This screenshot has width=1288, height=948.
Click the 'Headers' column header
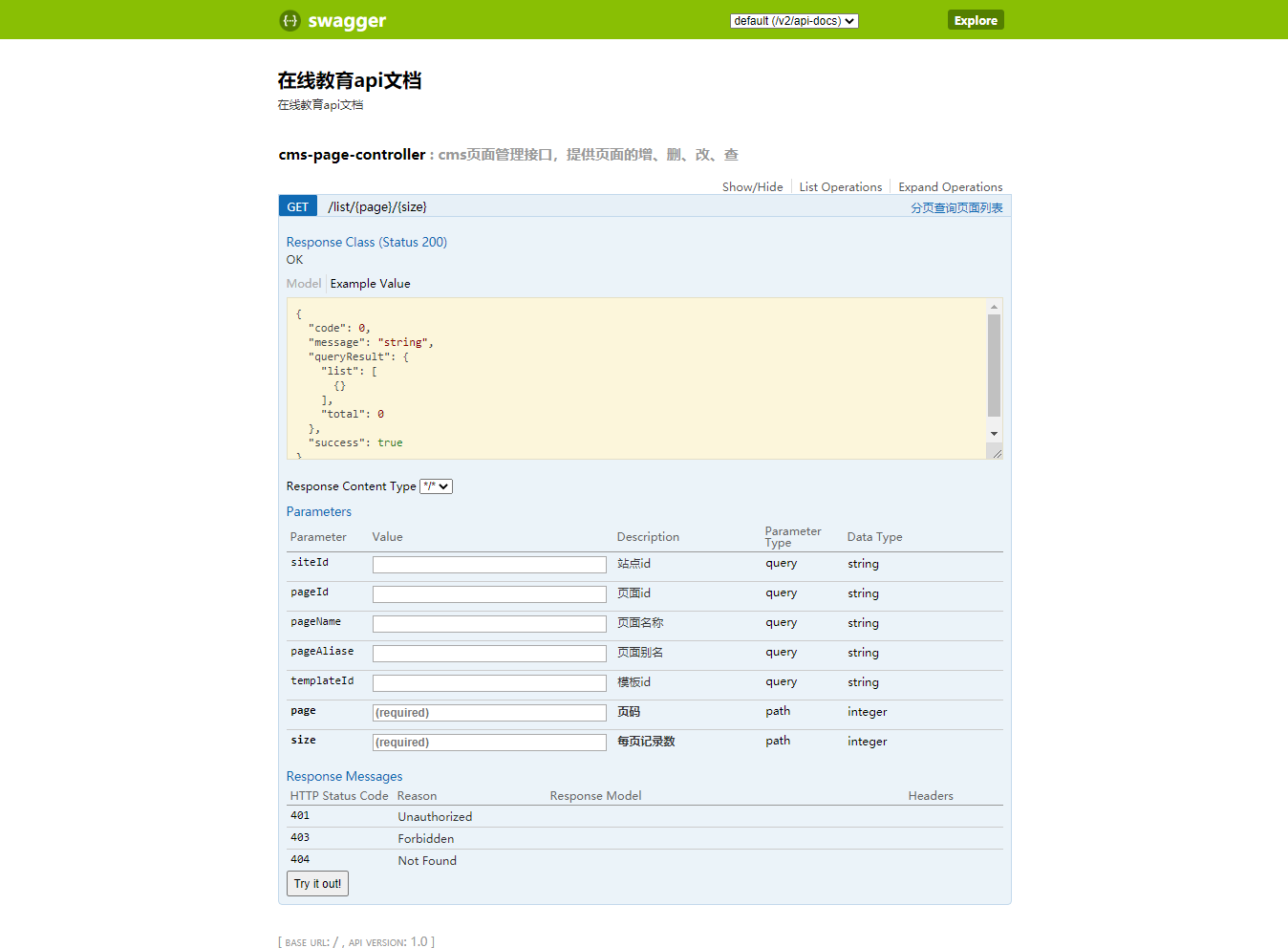(x=931, y=796)
